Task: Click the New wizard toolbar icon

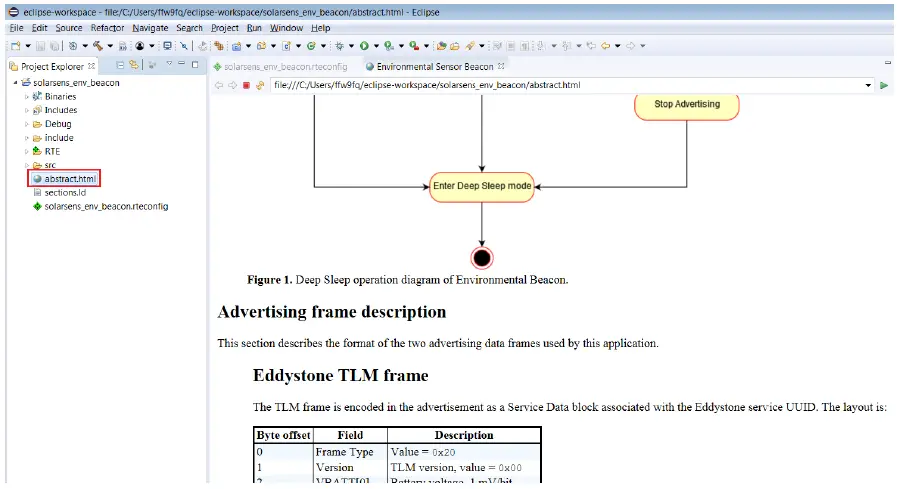Action: tap(15, 46)
